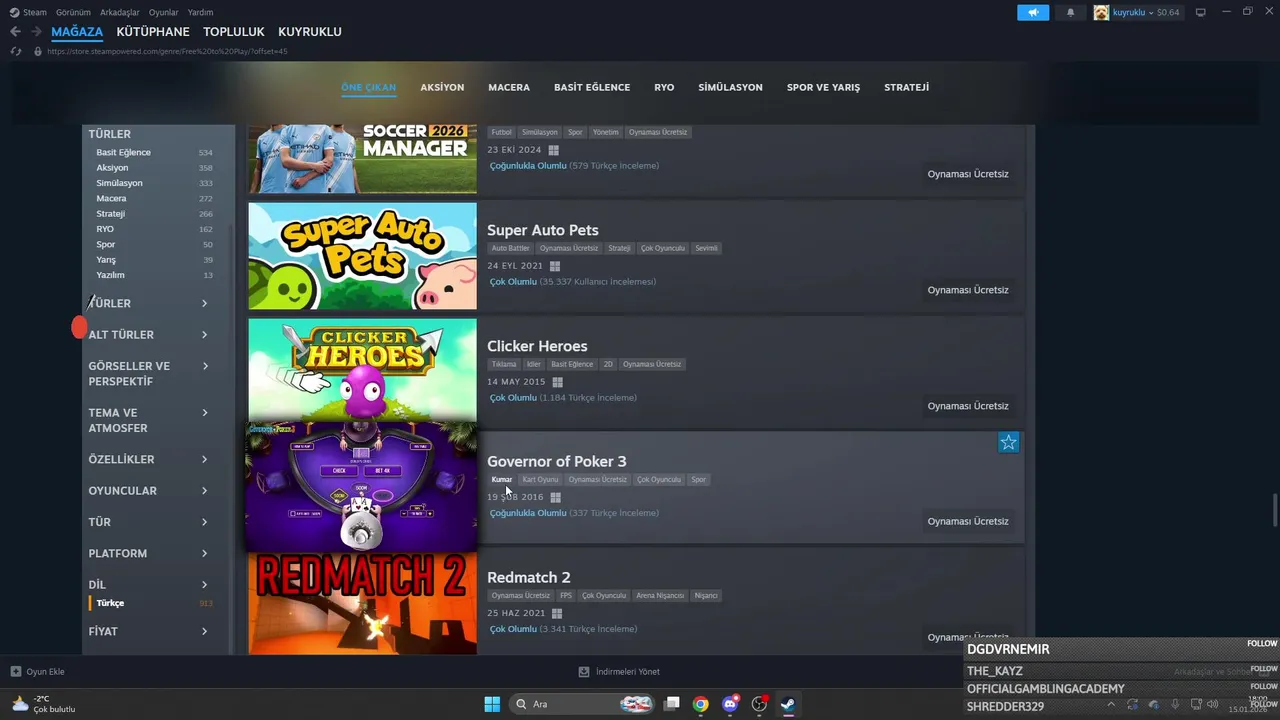Open Task View from the taskbar
Screen dimensions: 1280x720
pos(672,704)
